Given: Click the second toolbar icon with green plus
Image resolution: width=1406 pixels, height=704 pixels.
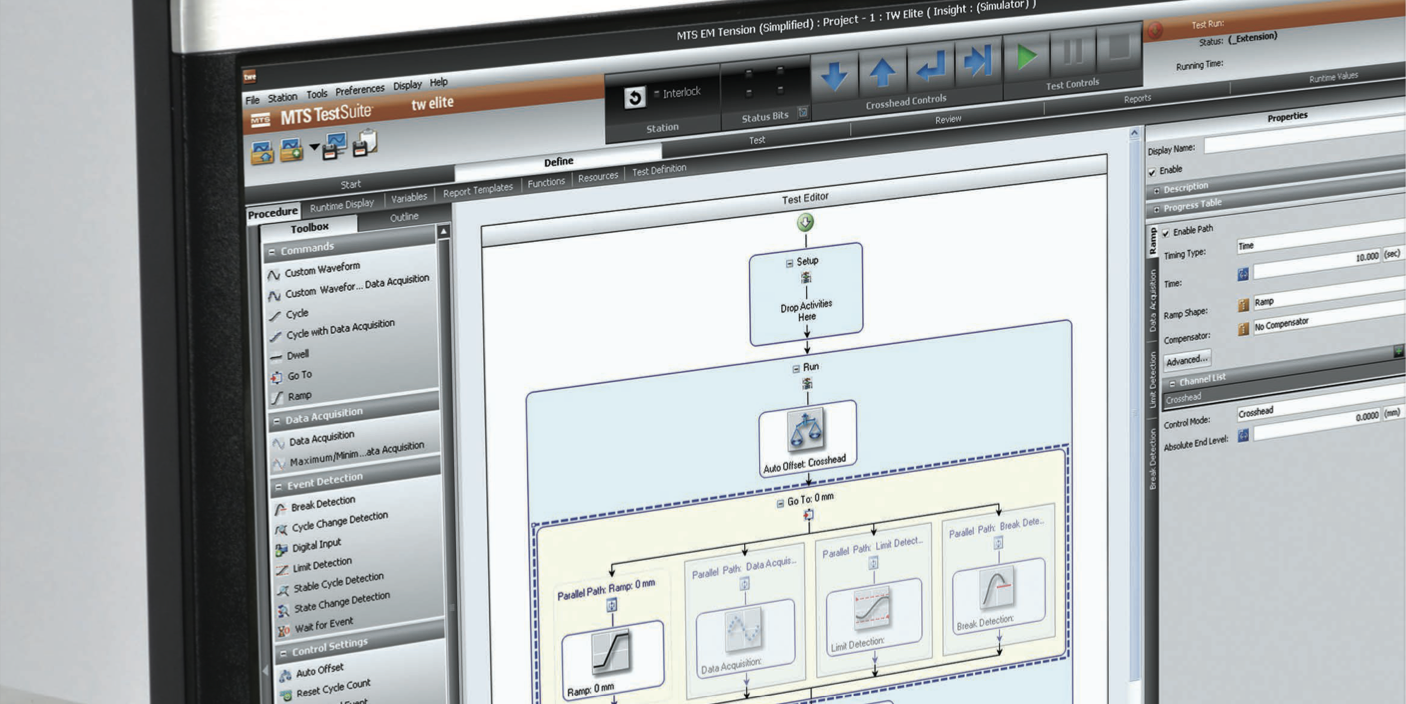Looking at the screenshot, I should (x=293, y=150).
